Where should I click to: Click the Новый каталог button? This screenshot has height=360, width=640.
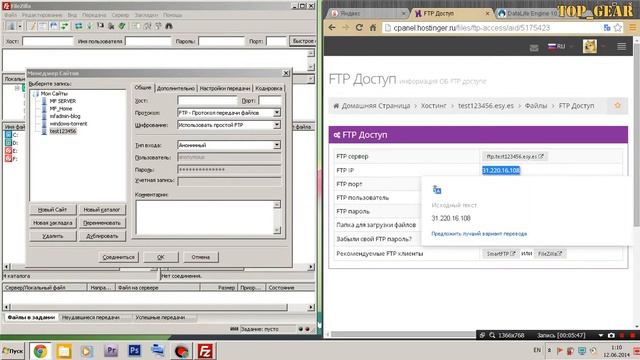click(x=102, y=210)
